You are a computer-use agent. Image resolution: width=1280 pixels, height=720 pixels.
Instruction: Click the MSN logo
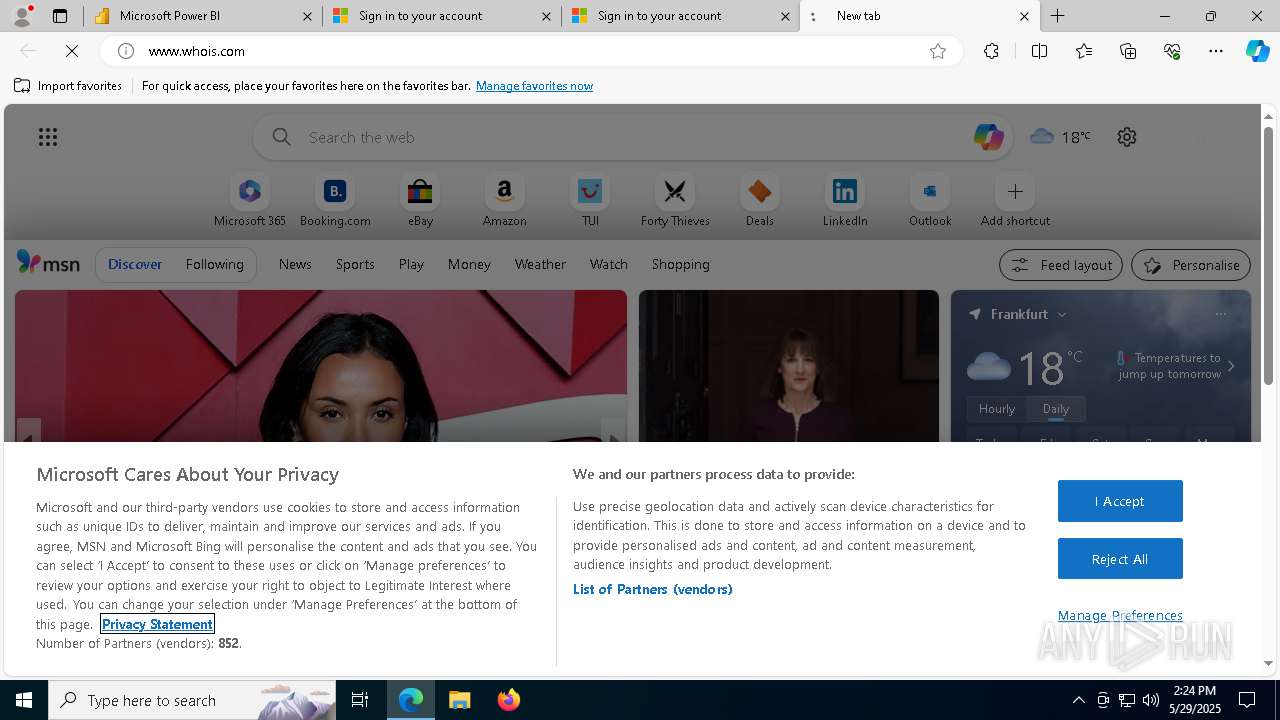[x=48, y=263]
